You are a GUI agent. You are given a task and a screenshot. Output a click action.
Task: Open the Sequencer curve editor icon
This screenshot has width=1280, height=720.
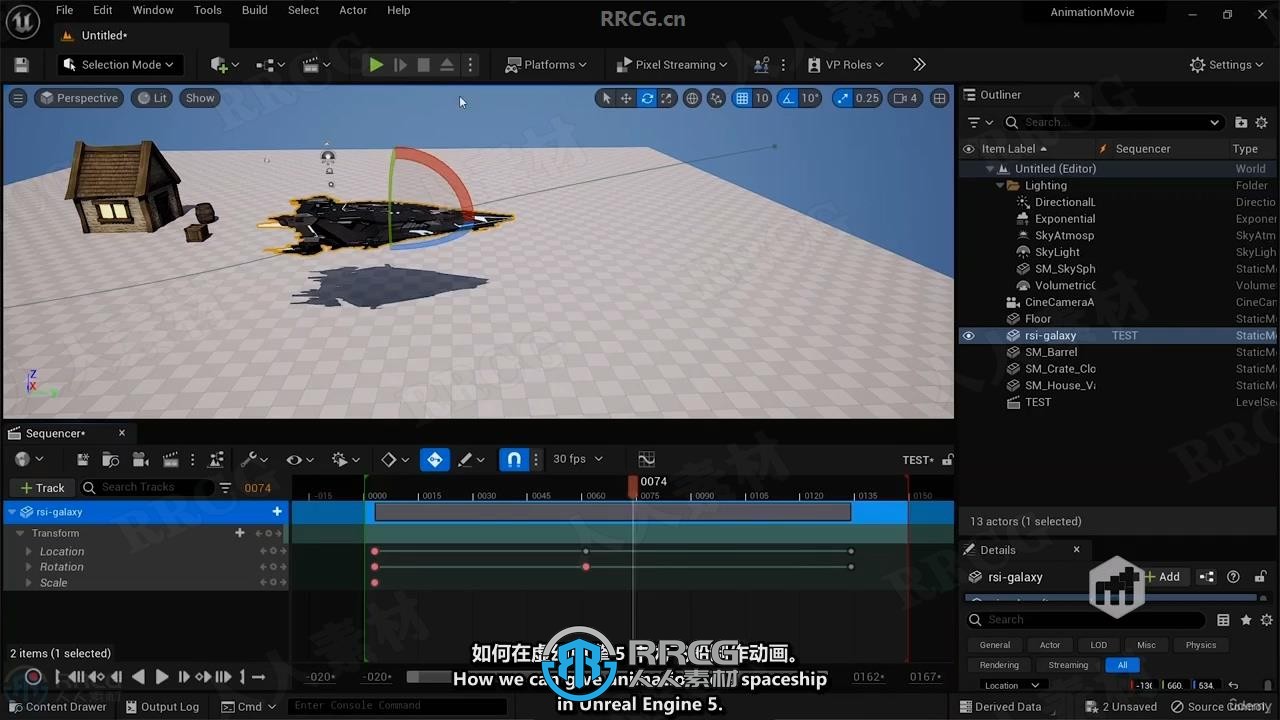point(646,459)
